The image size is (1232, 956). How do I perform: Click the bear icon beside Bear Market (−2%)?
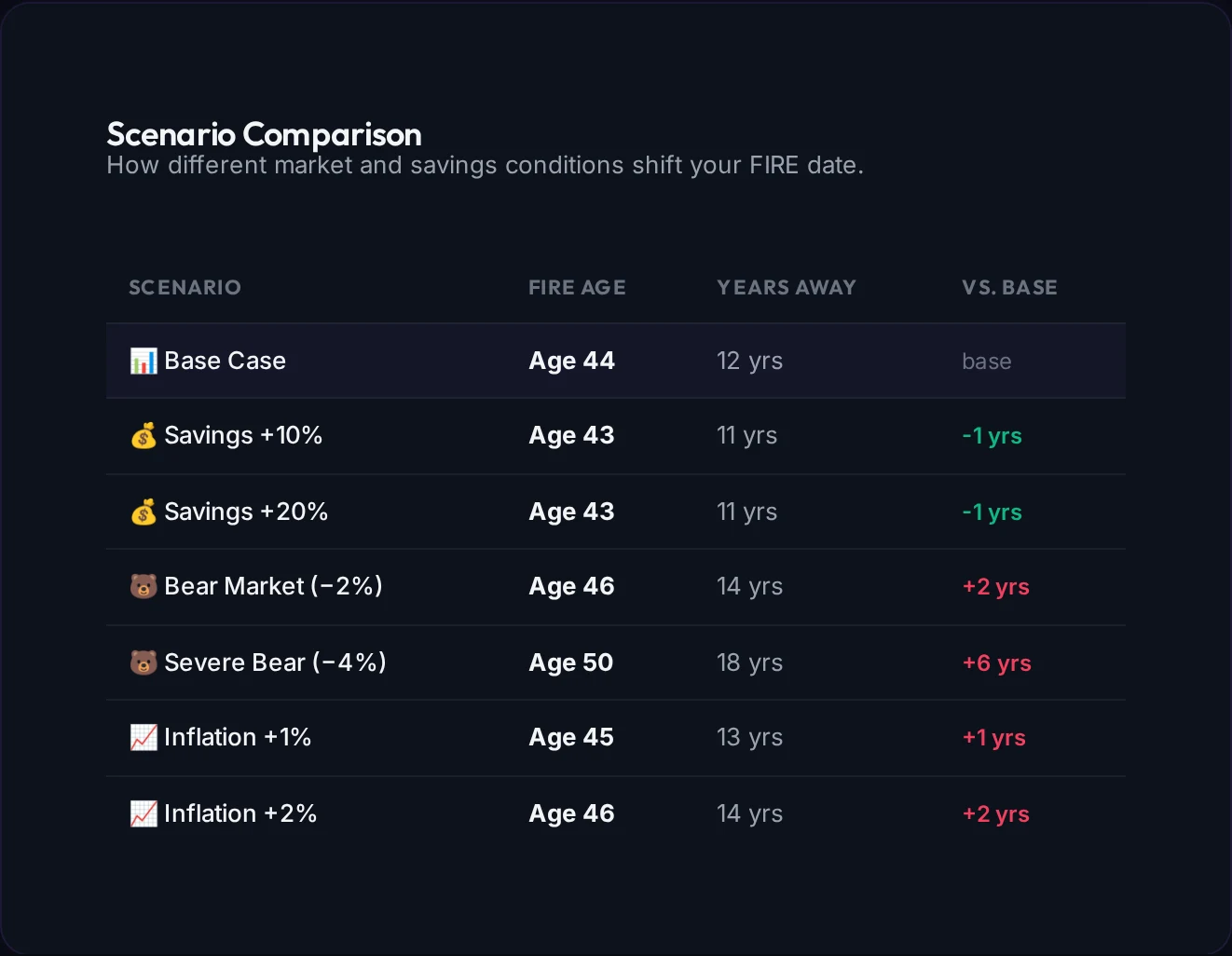coord(144,586)
